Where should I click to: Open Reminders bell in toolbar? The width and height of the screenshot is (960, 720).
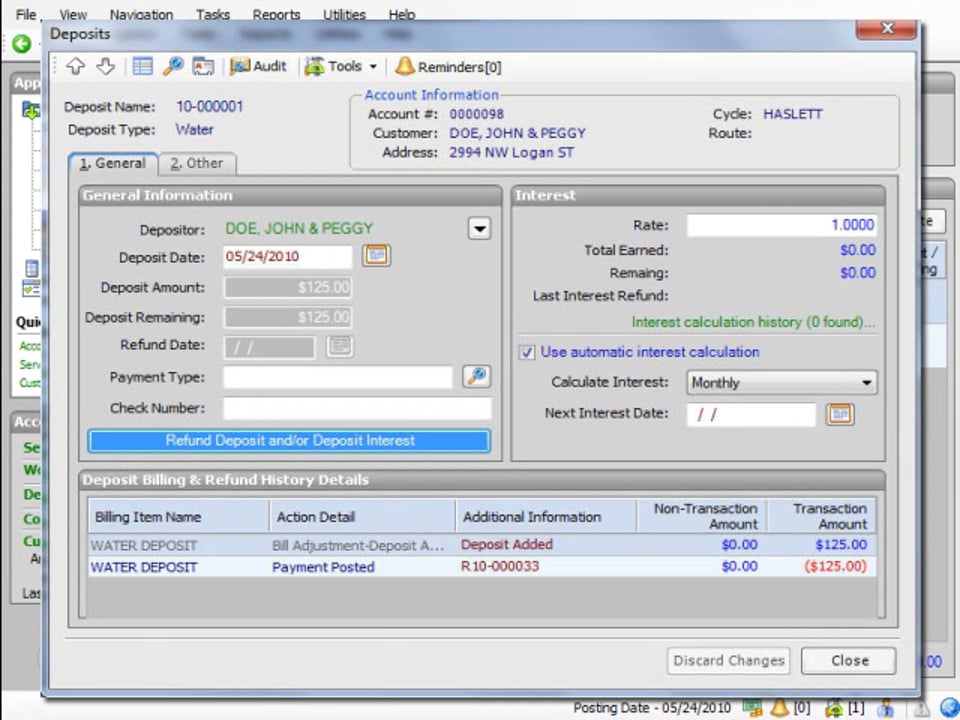pos(448,67)
